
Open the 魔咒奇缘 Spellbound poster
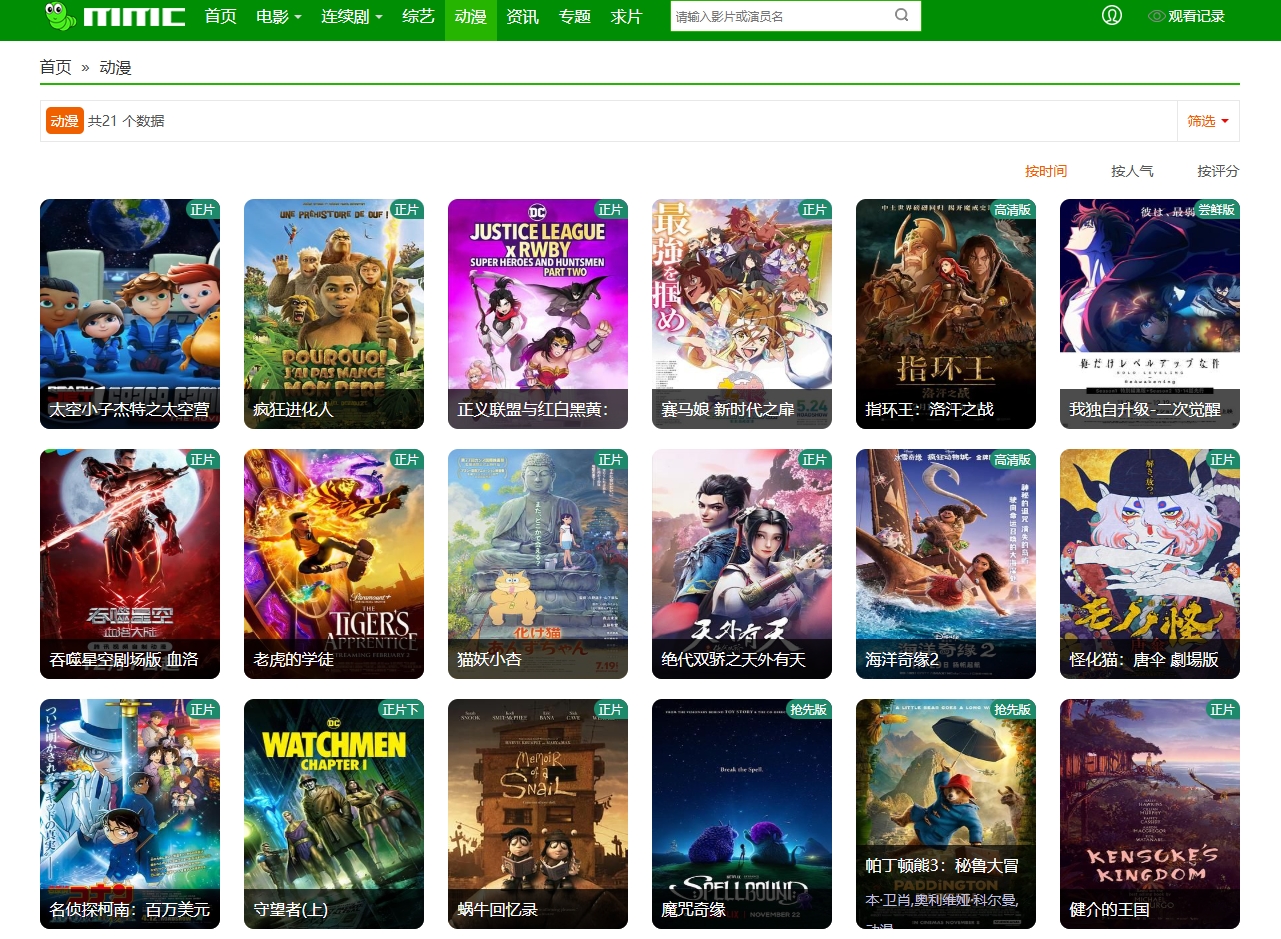pyautogui.click(x=742, y=814)
